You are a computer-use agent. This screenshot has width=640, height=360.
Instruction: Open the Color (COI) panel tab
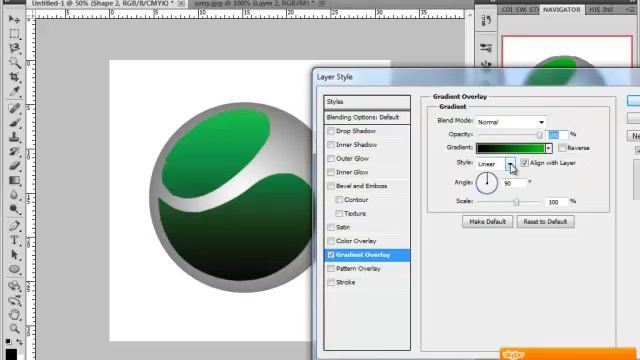pos(507,9)
